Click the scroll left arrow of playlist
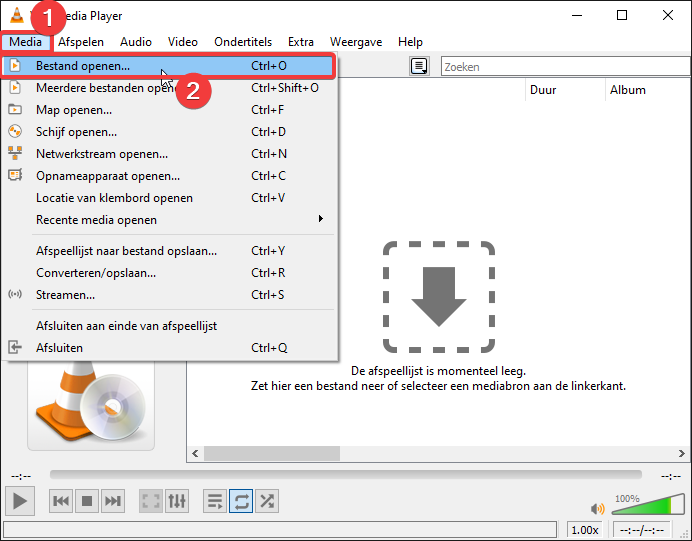The height and width of the screenshot is (541, 692). [195, 453]
